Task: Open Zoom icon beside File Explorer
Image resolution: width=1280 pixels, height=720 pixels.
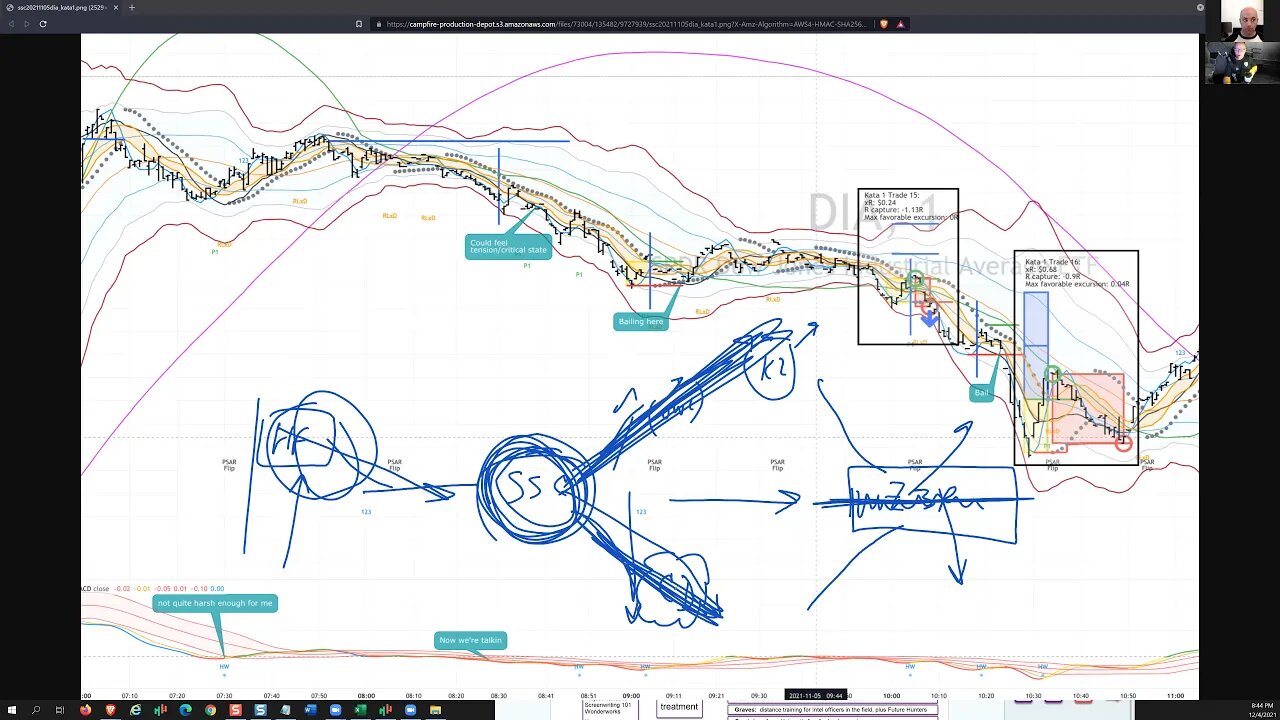Action: pyautogui.click(x=410, y=710)
